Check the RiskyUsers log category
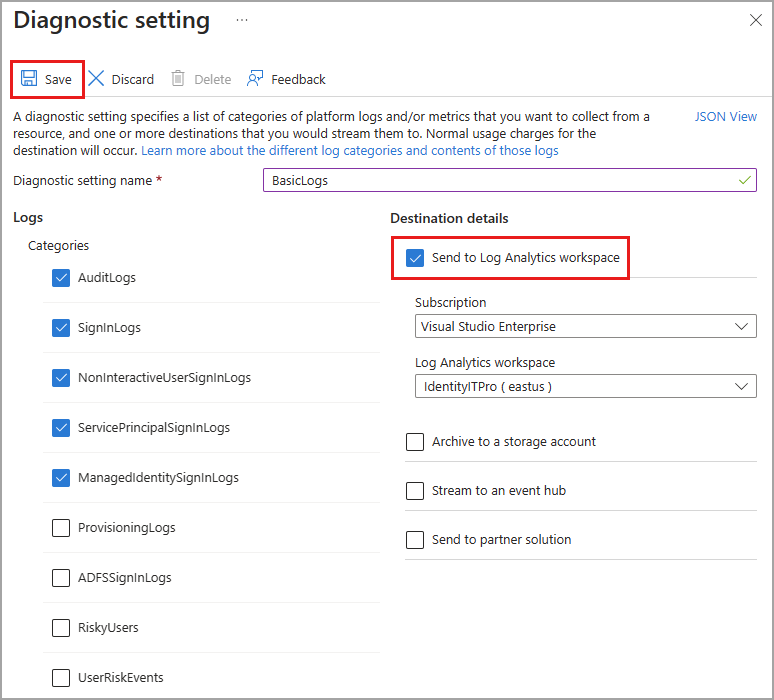 coord(61,628)
